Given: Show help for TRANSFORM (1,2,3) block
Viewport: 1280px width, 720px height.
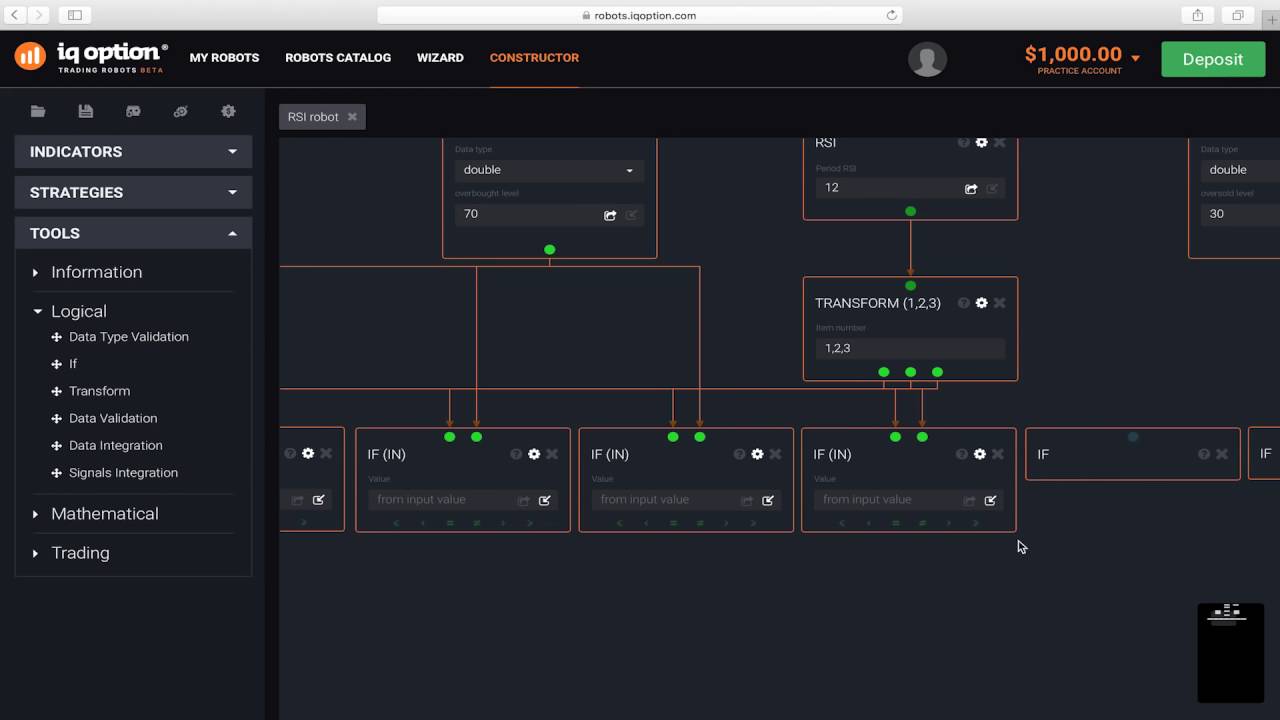Looking at the screenshot, I should click(x=963, y=303).
